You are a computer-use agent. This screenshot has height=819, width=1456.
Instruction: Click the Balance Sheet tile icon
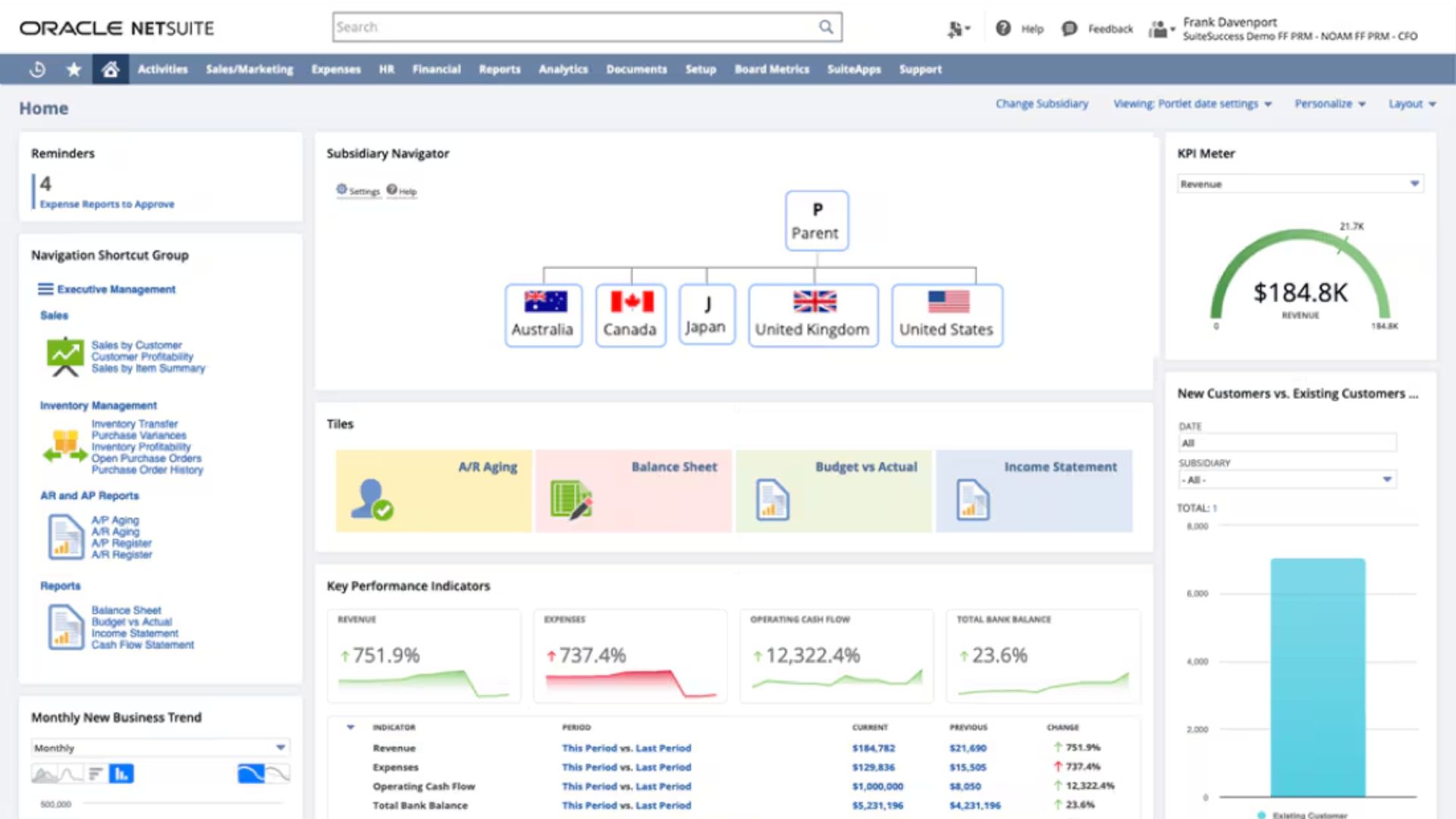(x=571, y=500)
